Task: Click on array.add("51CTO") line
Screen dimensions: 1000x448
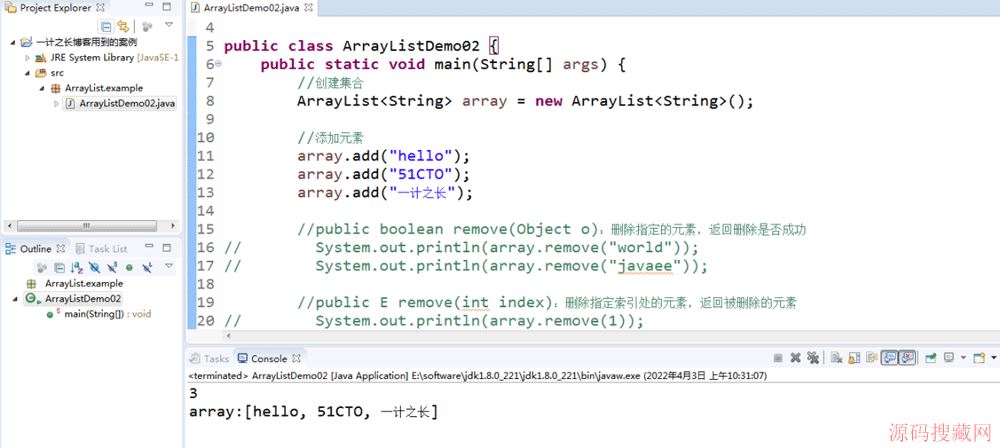Action: click(x=383, y=174)
